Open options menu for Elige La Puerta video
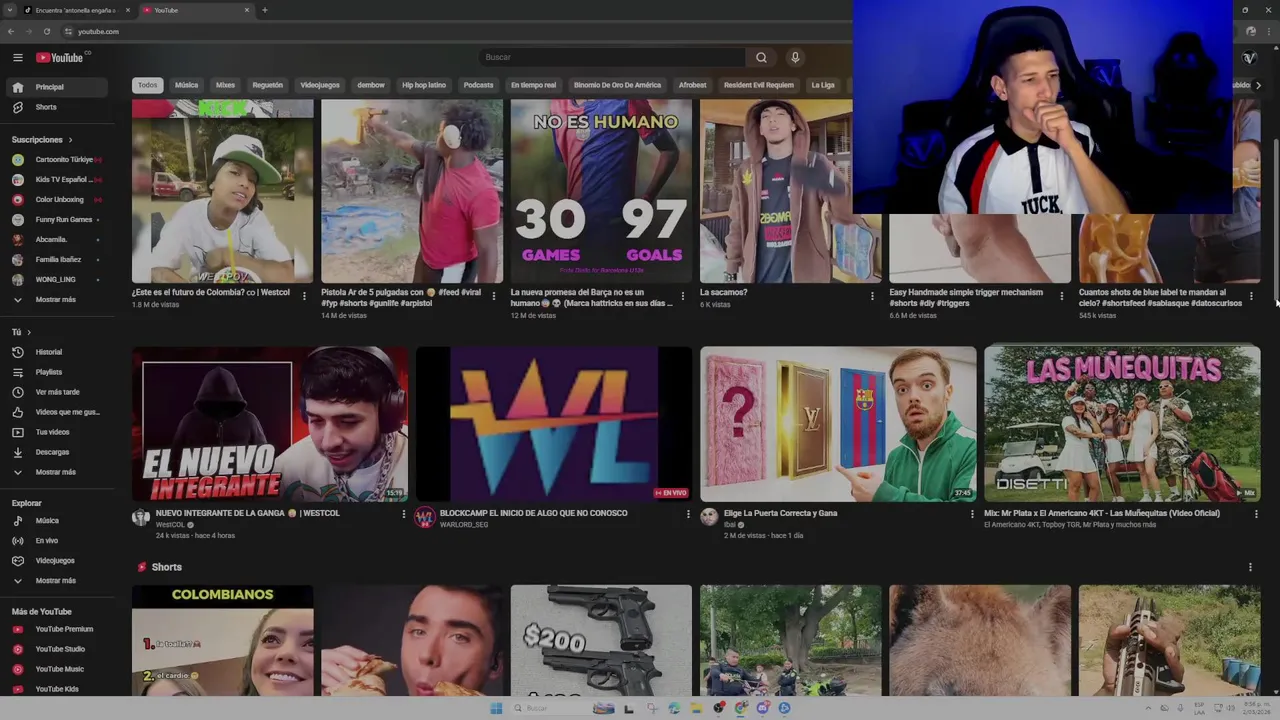Viewport: 1280px width, 720px height. click(972, 514)
